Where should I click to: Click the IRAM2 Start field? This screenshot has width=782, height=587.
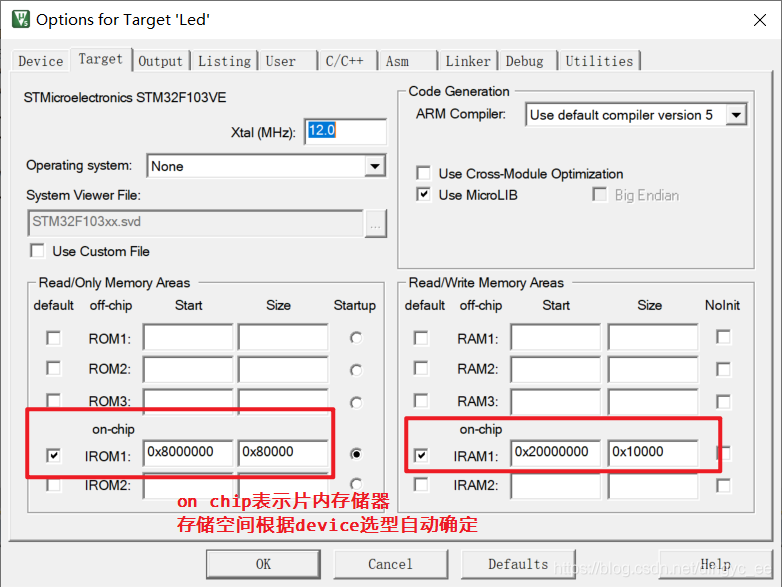click(556, 486)
